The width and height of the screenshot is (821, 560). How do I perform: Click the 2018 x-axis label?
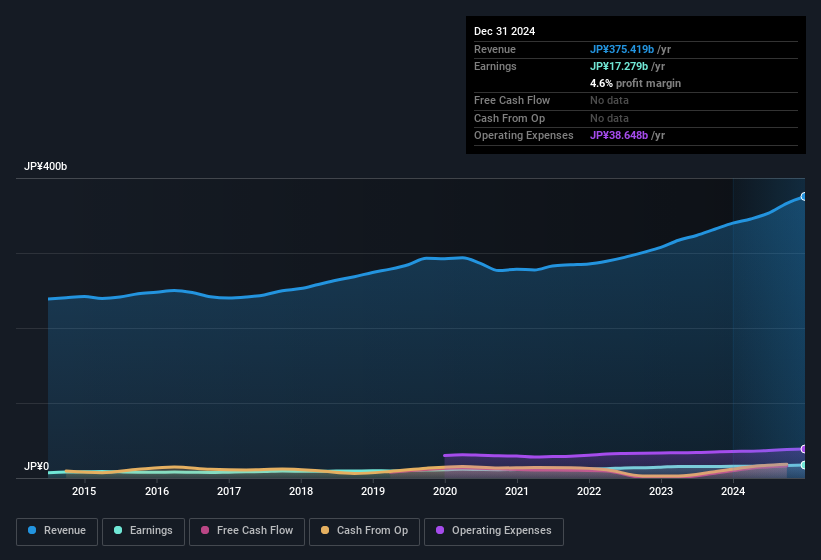[x=301, y=491]
